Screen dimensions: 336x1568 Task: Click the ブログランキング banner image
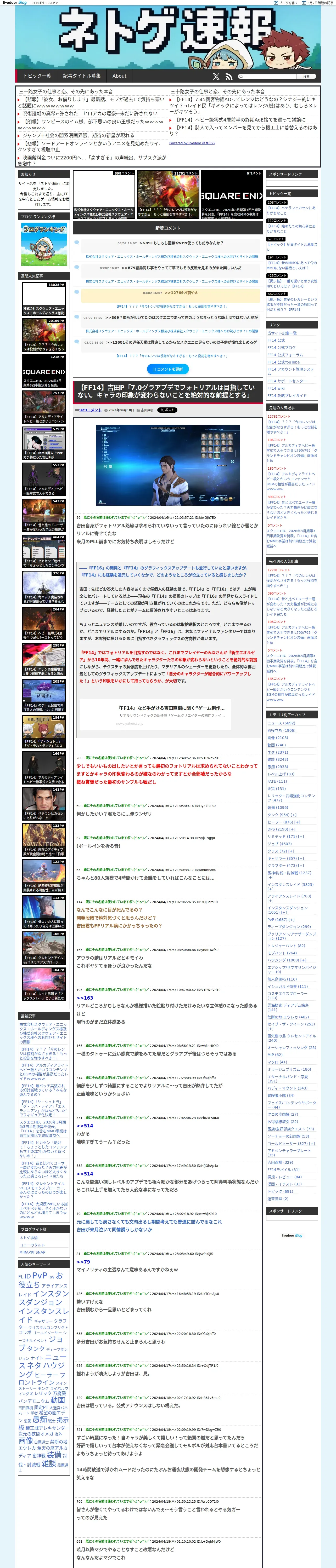pyautogui.click(x=44, y=244)
